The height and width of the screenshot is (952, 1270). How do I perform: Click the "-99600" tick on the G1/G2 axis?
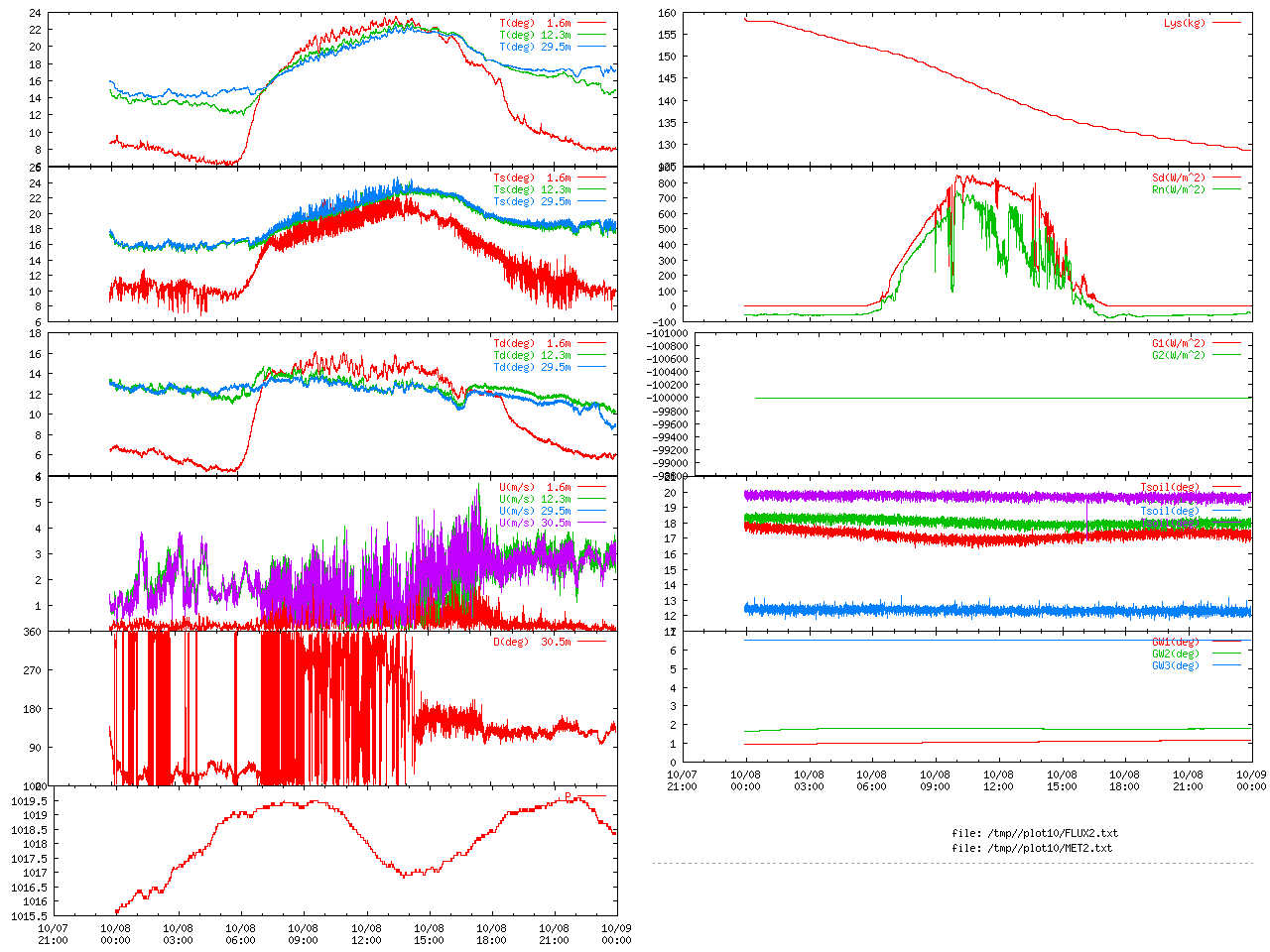point(672,423)
